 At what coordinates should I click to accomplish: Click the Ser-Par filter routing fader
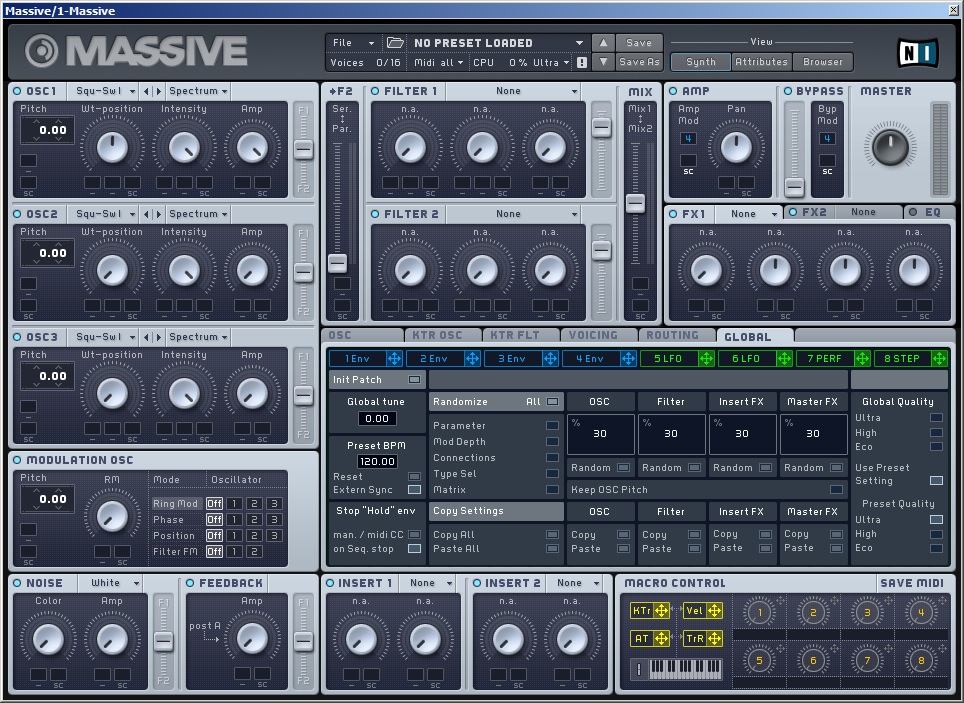point(337,263)
